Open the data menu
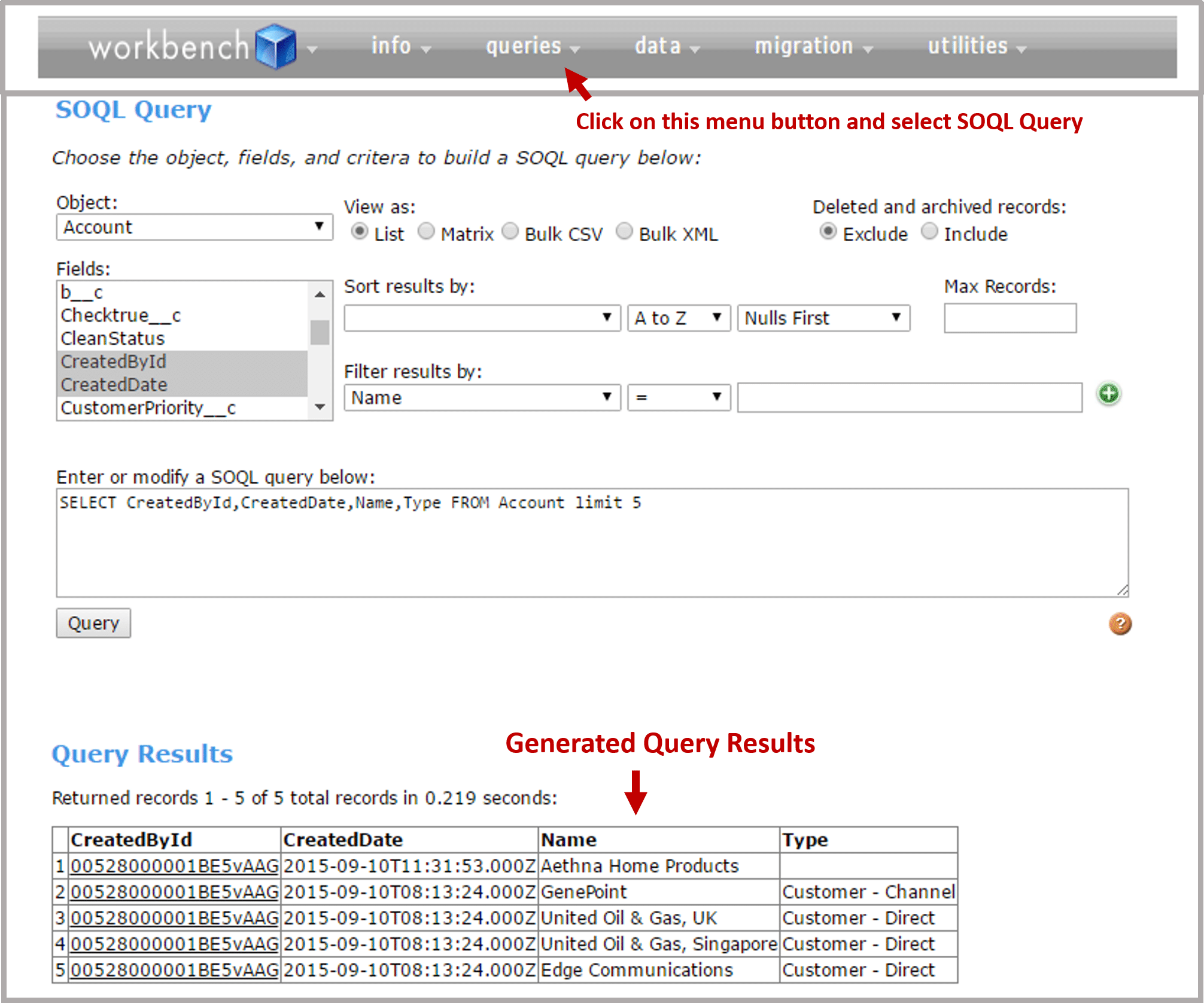 click(x=667, y=46)
